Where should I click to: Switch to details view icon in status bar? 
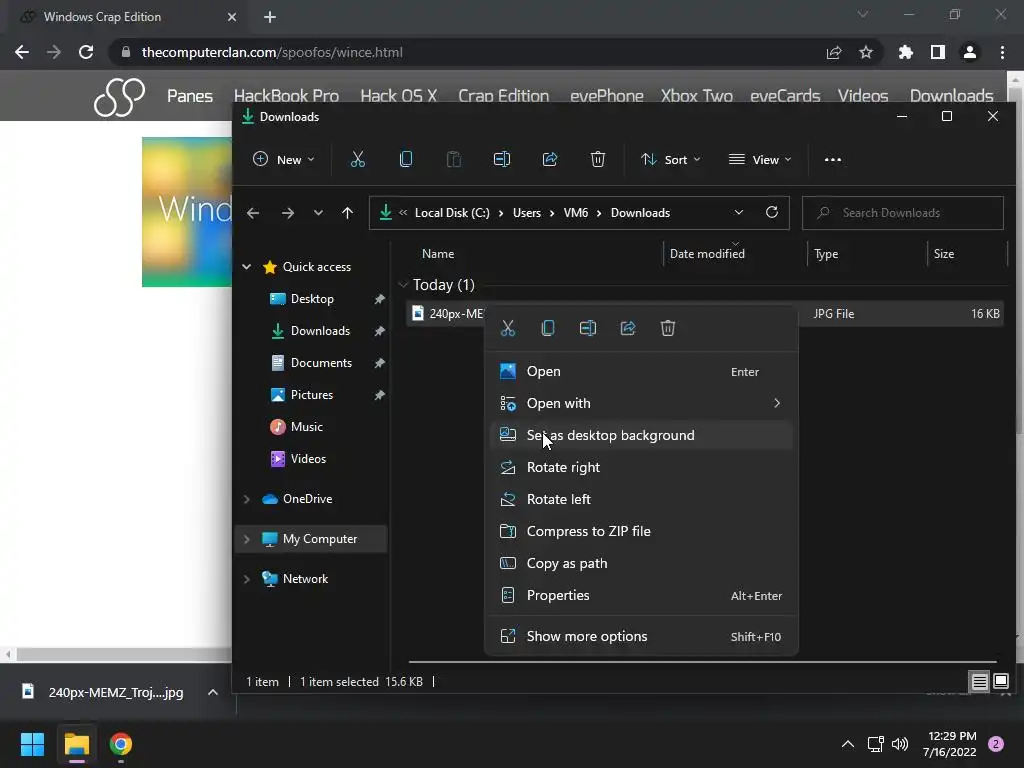(980, 682)
